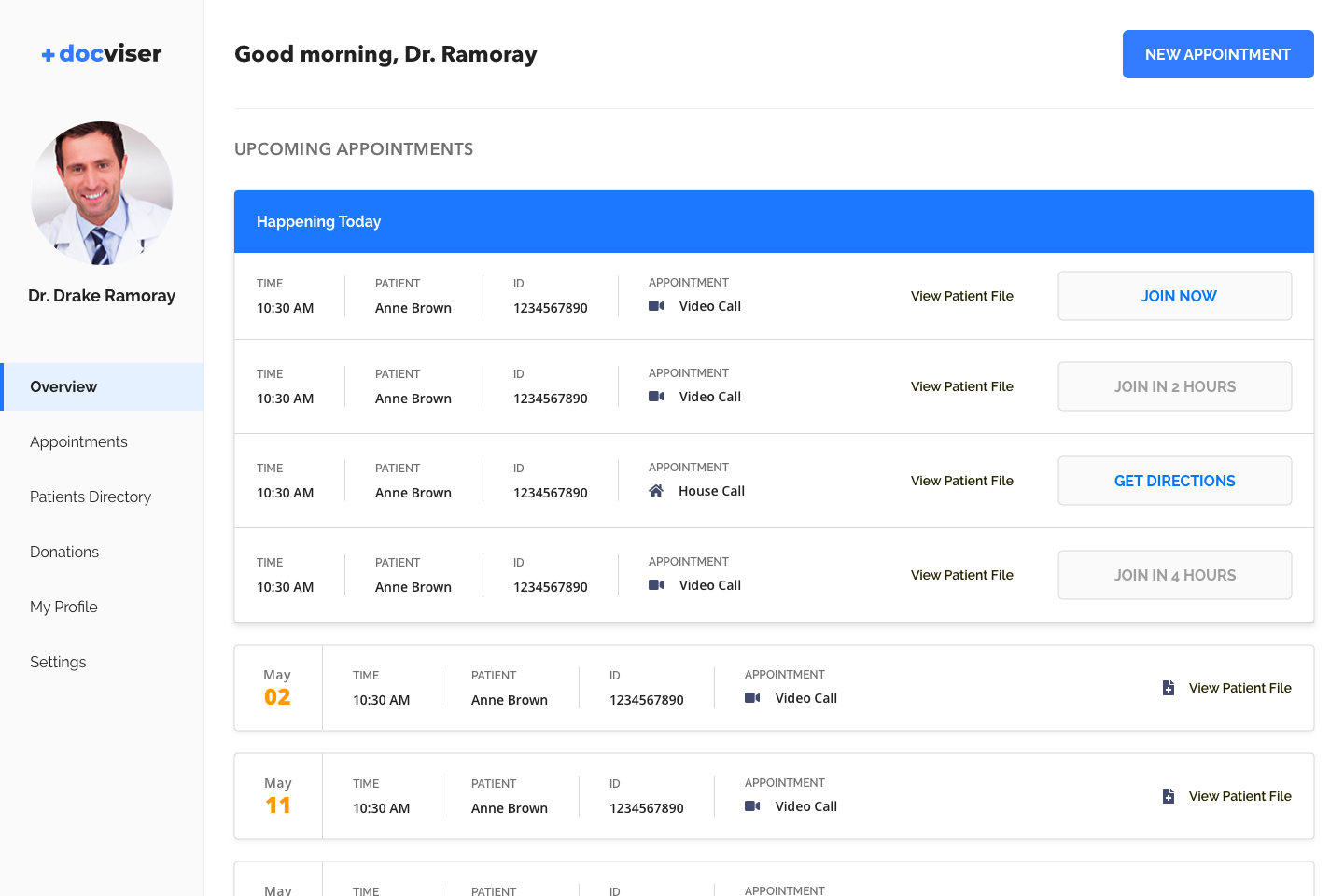Open Appointments in the sidebar
The height and width of the screenshot is (896, 1344).
click(78, 441)
